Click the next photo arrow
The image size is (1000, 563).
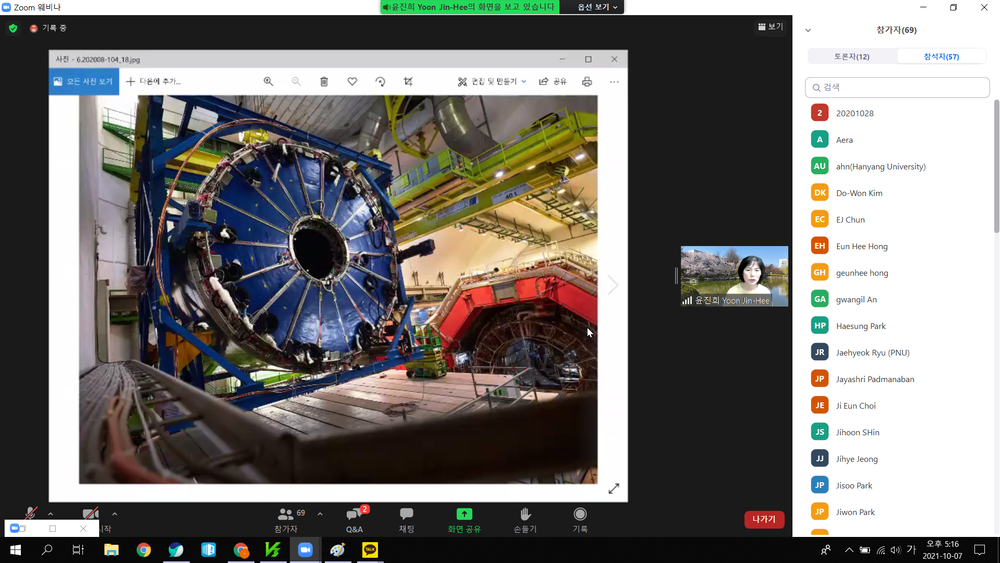tap(613, 285)
